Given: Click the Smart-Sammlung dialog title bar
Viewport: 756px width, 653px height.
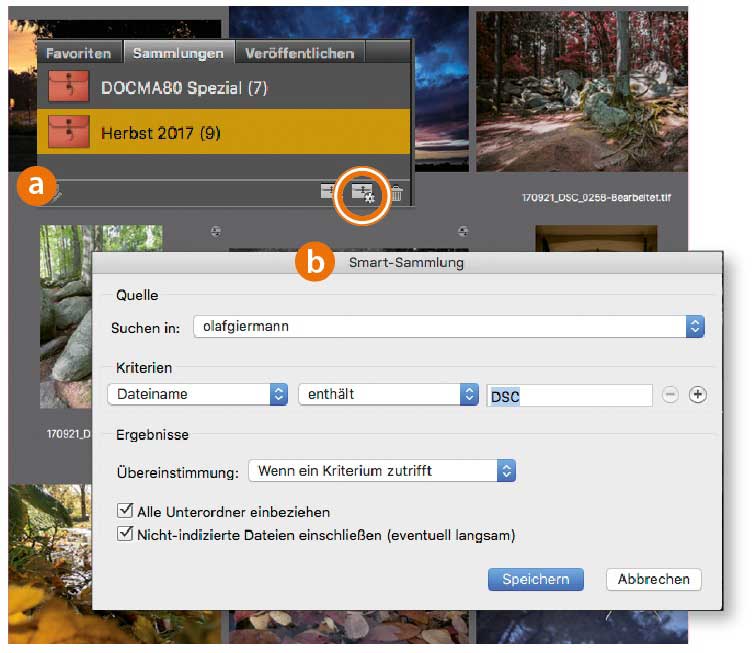Looking at the screenshot, I should pyautogui.click(x=407, y=263).
